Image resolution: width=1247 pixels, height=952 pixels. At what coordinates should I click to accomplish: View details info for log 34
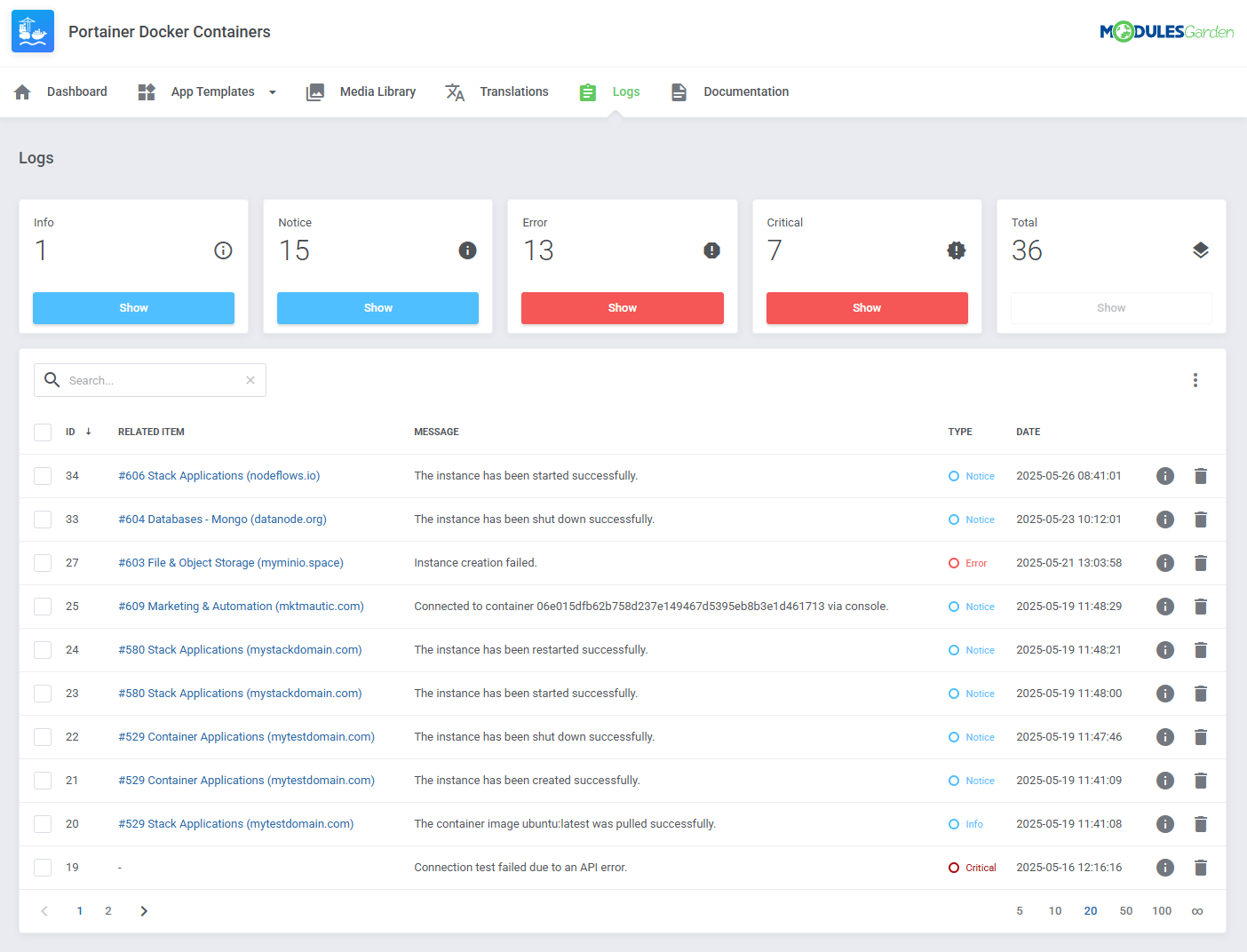pyautogui.click(x=1165, y=476)
